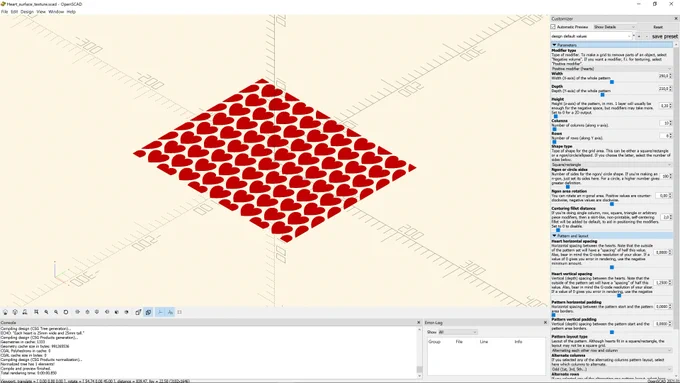680x383 pixels.
Task: Switch to Right view icon
Action: (78, 312)
